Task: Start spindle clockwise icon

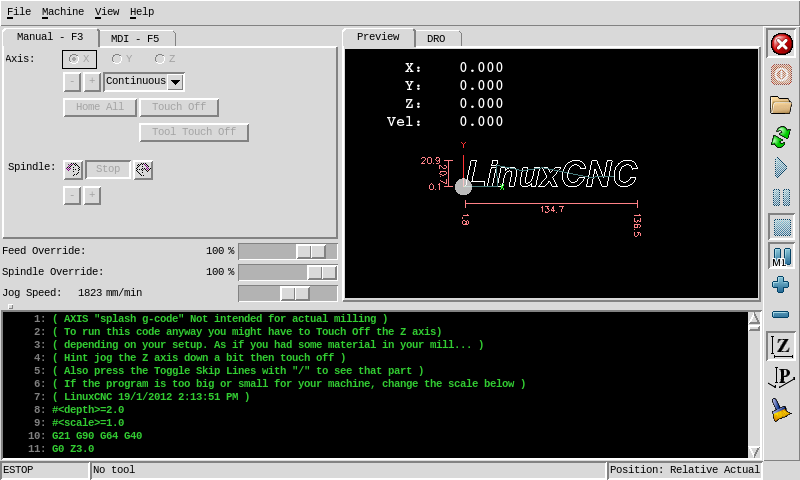Action: pyautogui.click(x=143, y=169)
